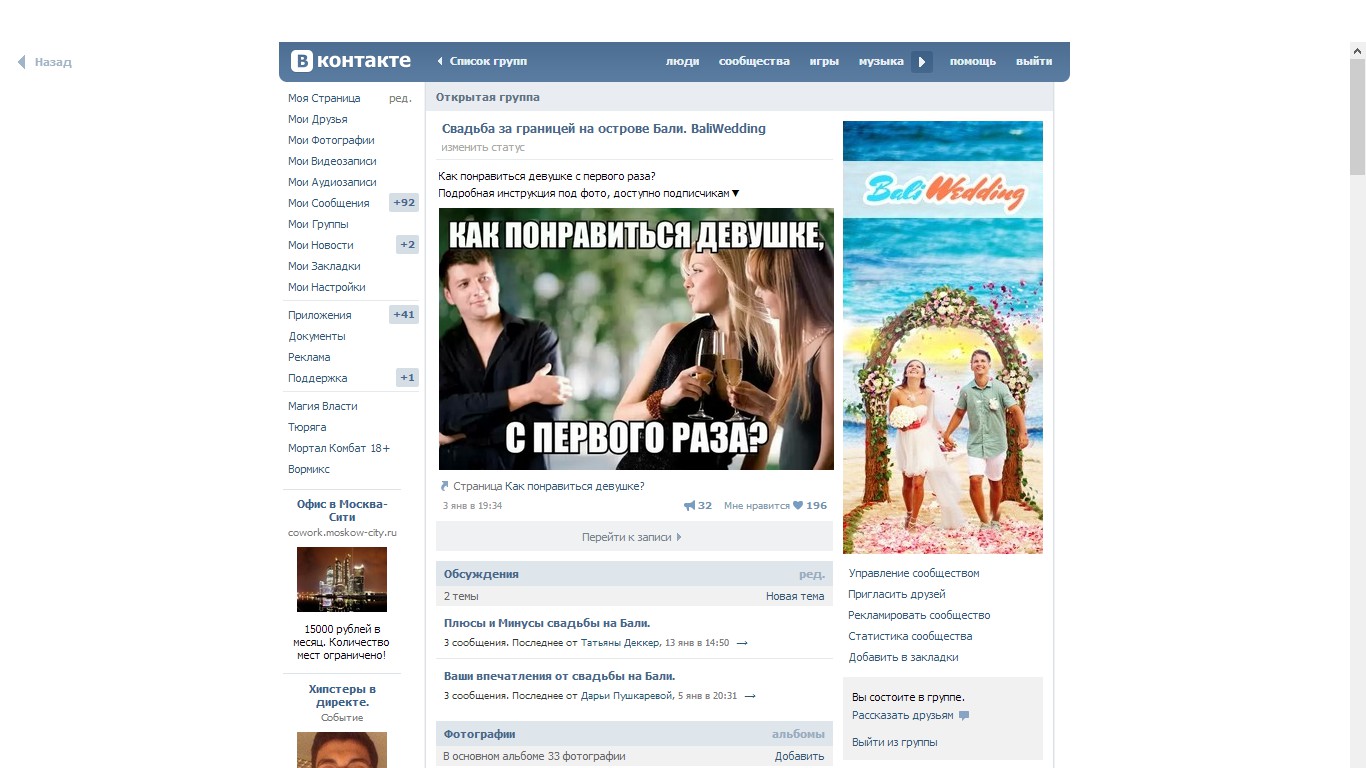Click the music player play button in header
Image resolution: width=1366 pixels, height=768 pixels.
coord(922,62)
